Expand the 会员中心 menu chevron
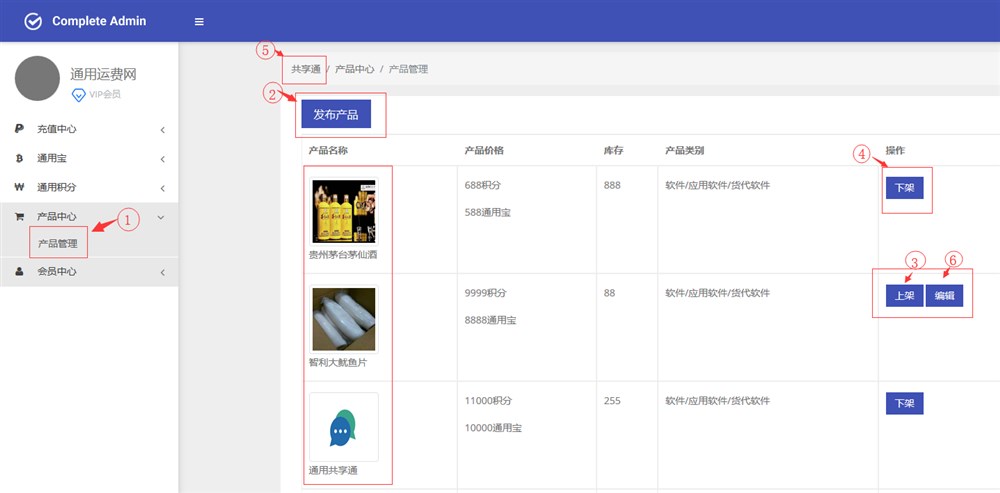 point(162,272)
